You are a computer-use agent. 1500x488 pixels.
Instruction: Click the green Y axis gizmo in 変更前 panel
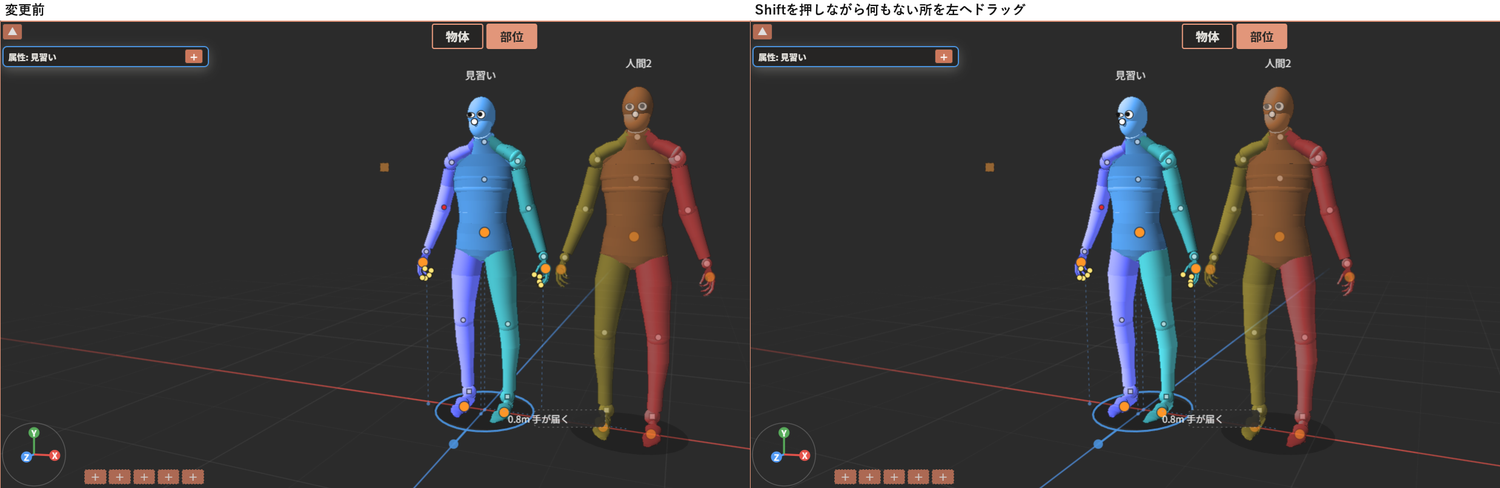coord(34,433)
